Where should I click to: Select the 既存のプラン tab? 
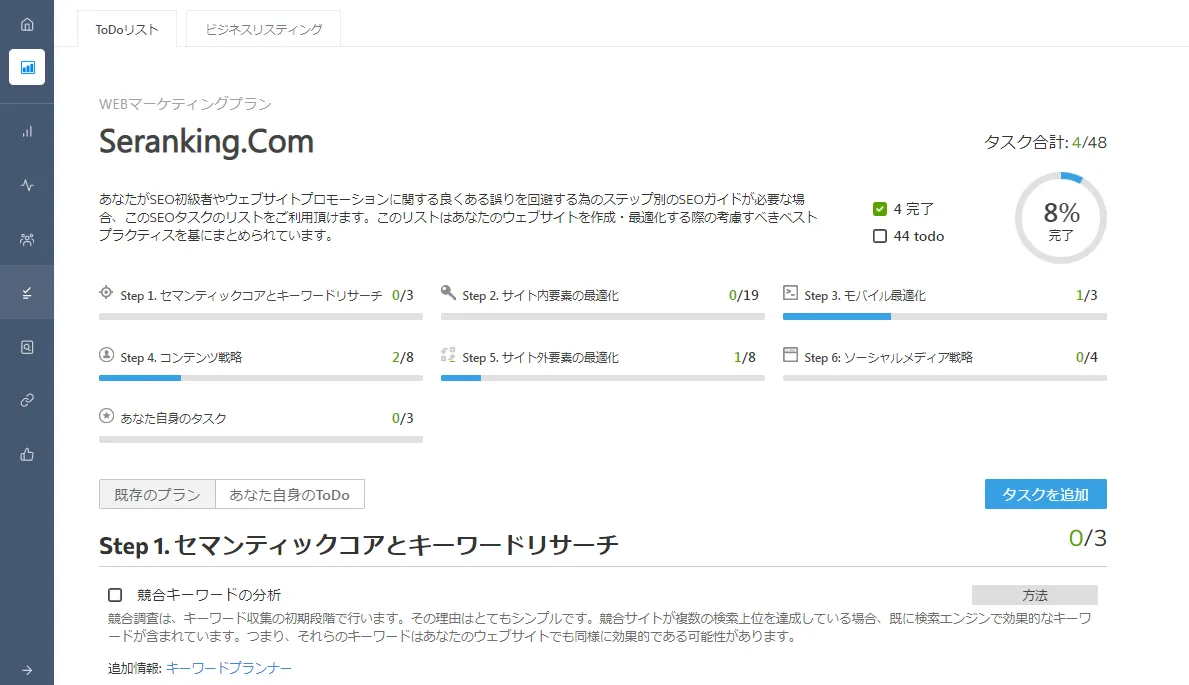coord(157,495)
